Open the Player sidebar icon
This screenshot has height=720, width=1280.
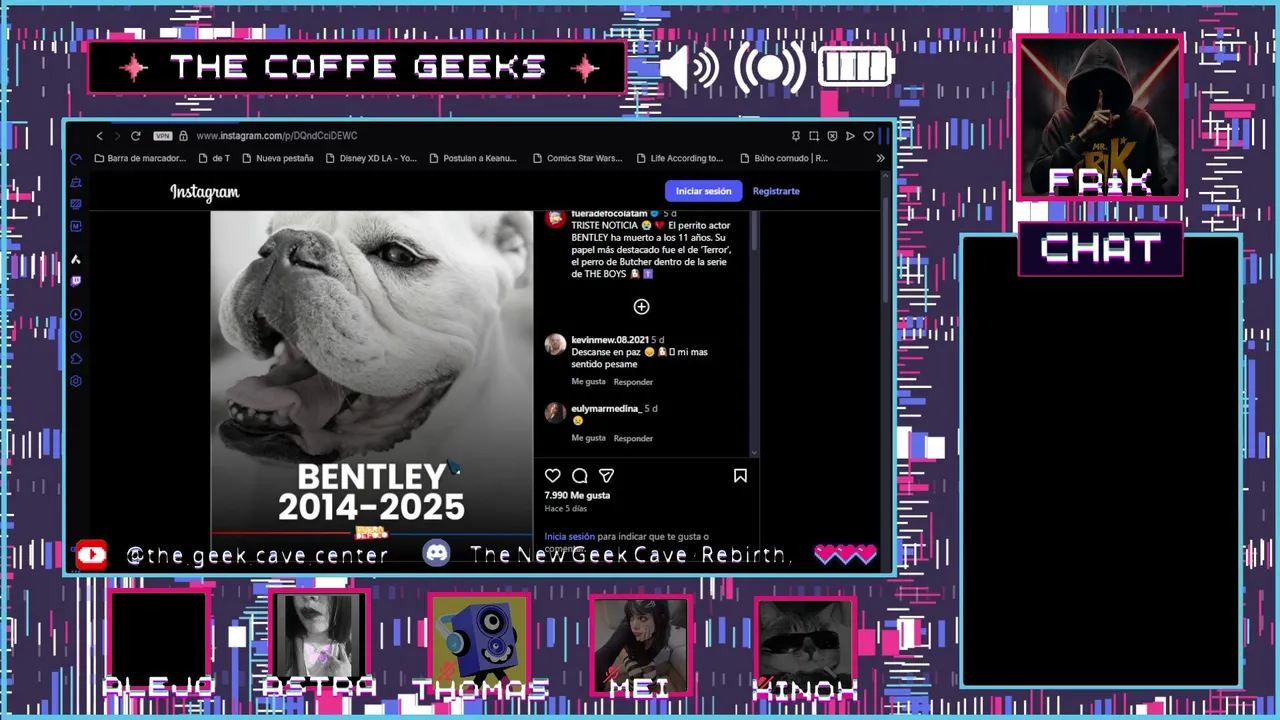tap(76, 315)
